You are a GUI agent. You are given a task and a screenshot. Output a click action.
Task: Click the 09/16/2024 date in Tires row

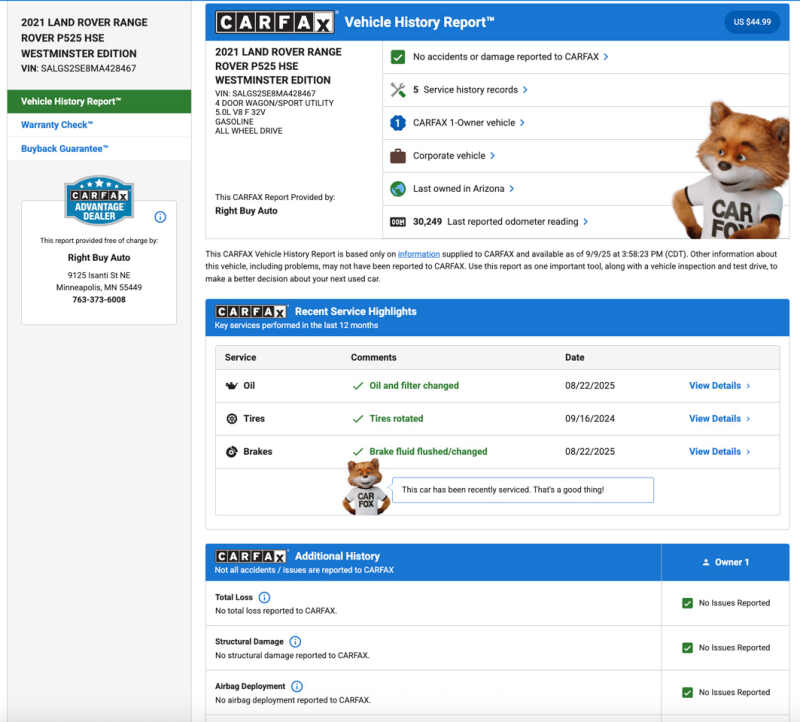coord(590,419)
